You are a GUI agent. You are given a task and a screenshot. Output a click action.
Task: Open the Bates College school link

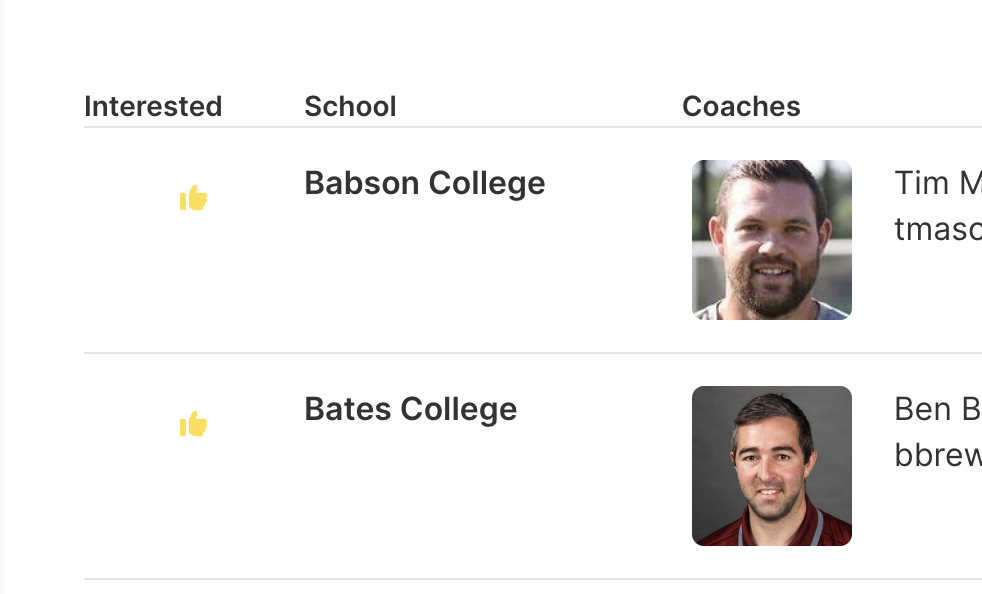coord(410,409)
